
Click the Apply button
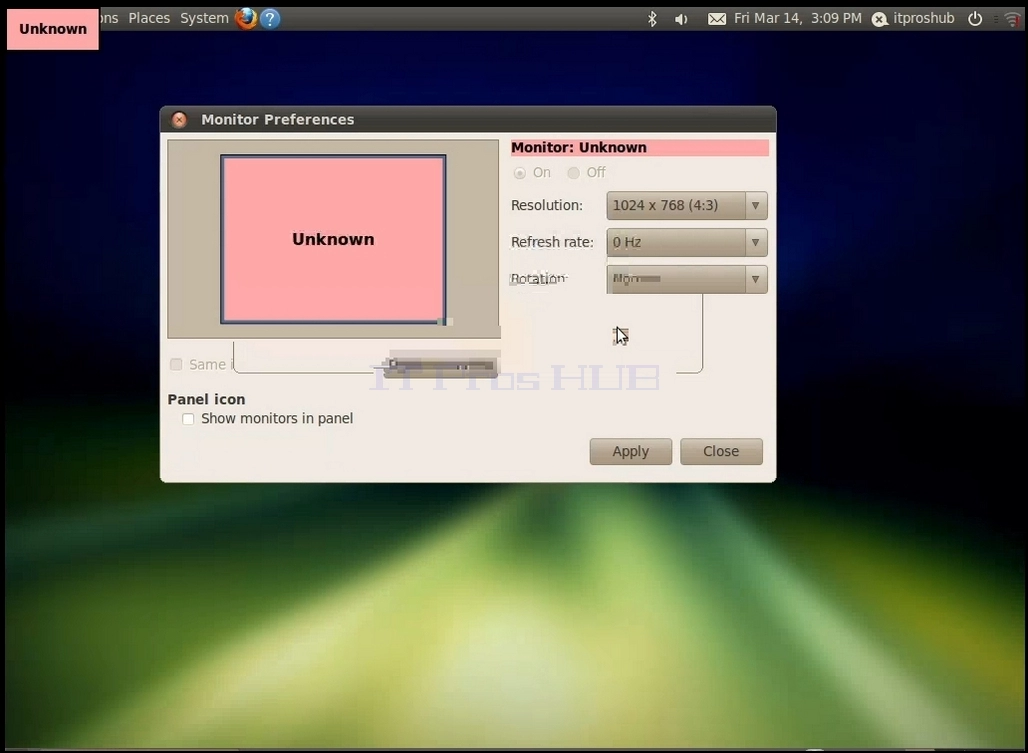pyautogui.click(x=631, y=452)
